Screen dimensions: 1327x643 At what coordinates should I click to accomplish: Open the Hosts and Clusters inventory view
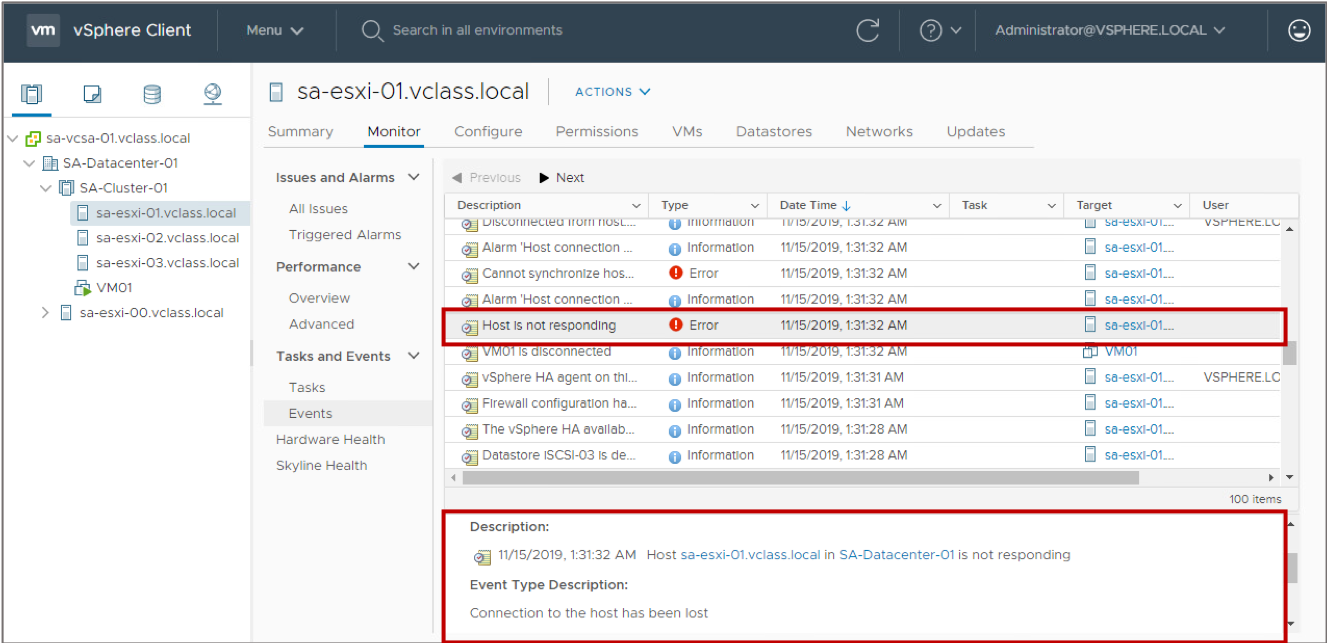[32, 94]
